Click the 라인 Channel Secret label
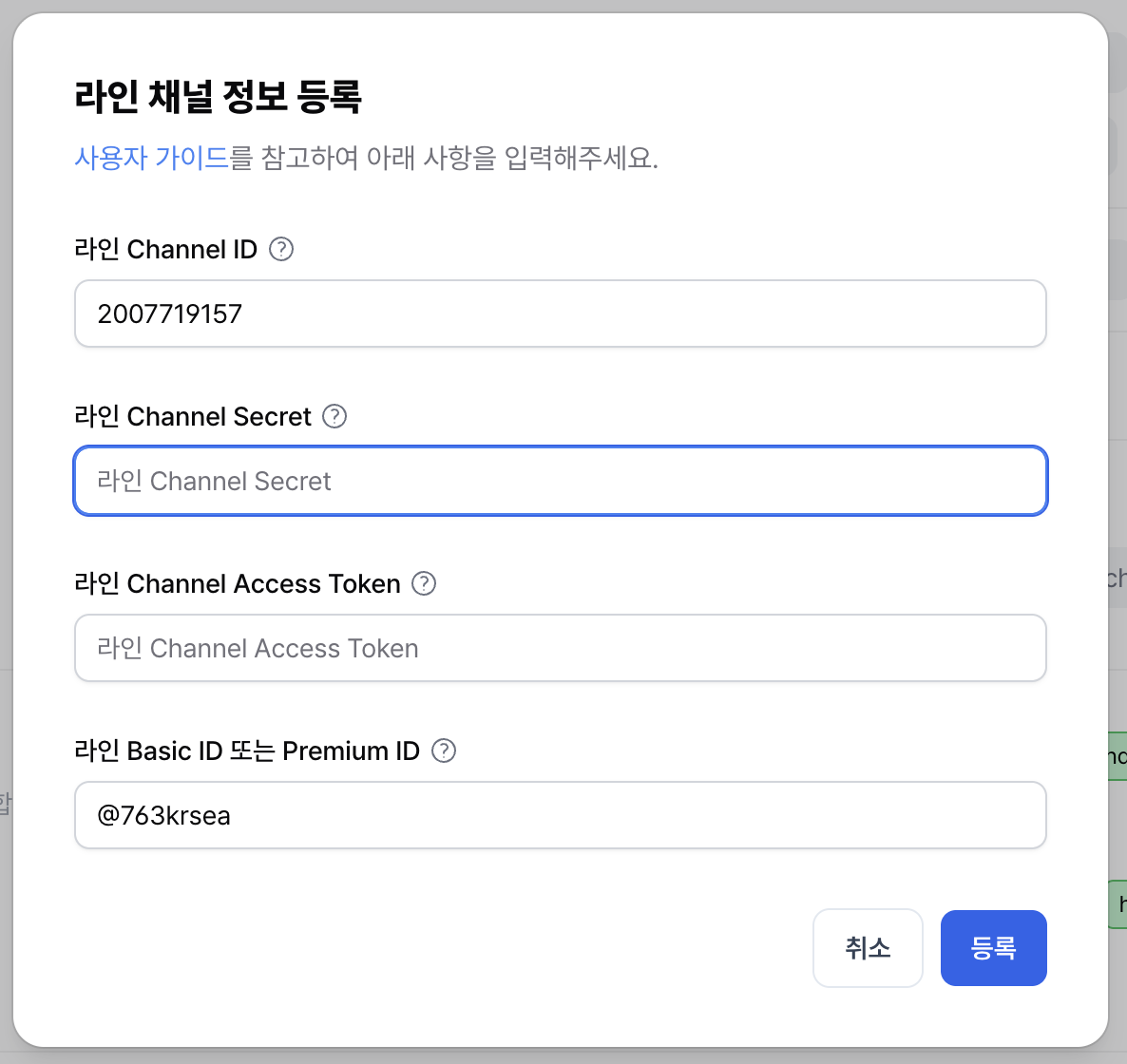The height and width of the screenshot is (1064, 1127). (x=192, y=416)
